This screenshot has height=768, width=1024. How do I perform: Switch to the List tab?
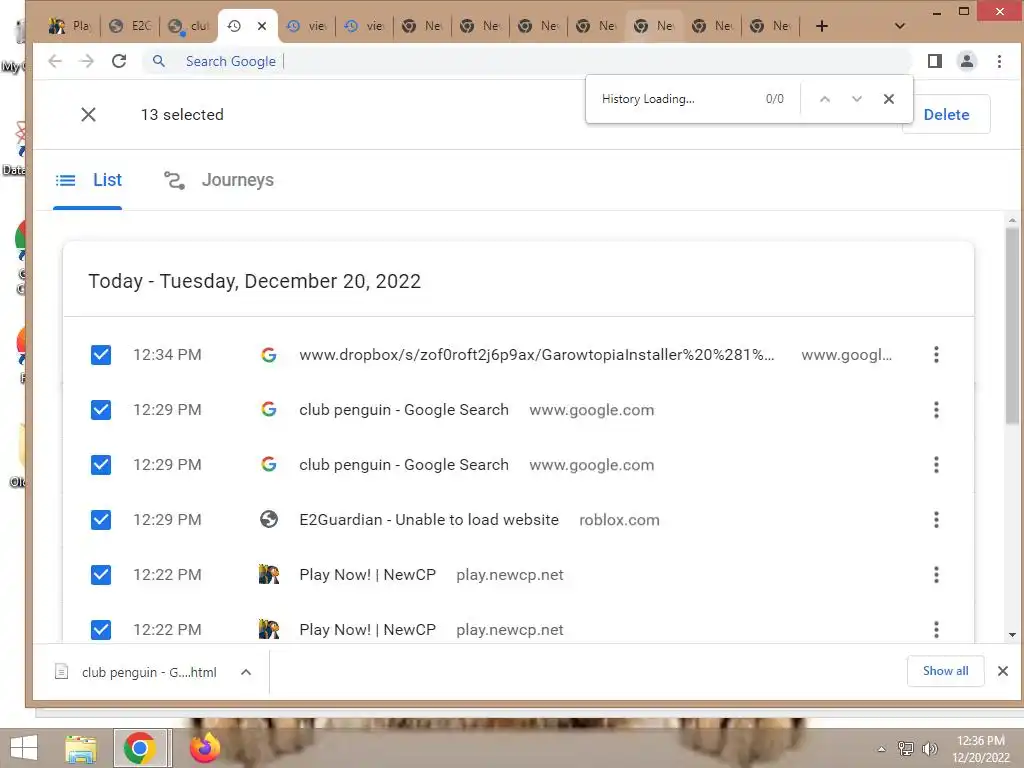coord(88,180)
